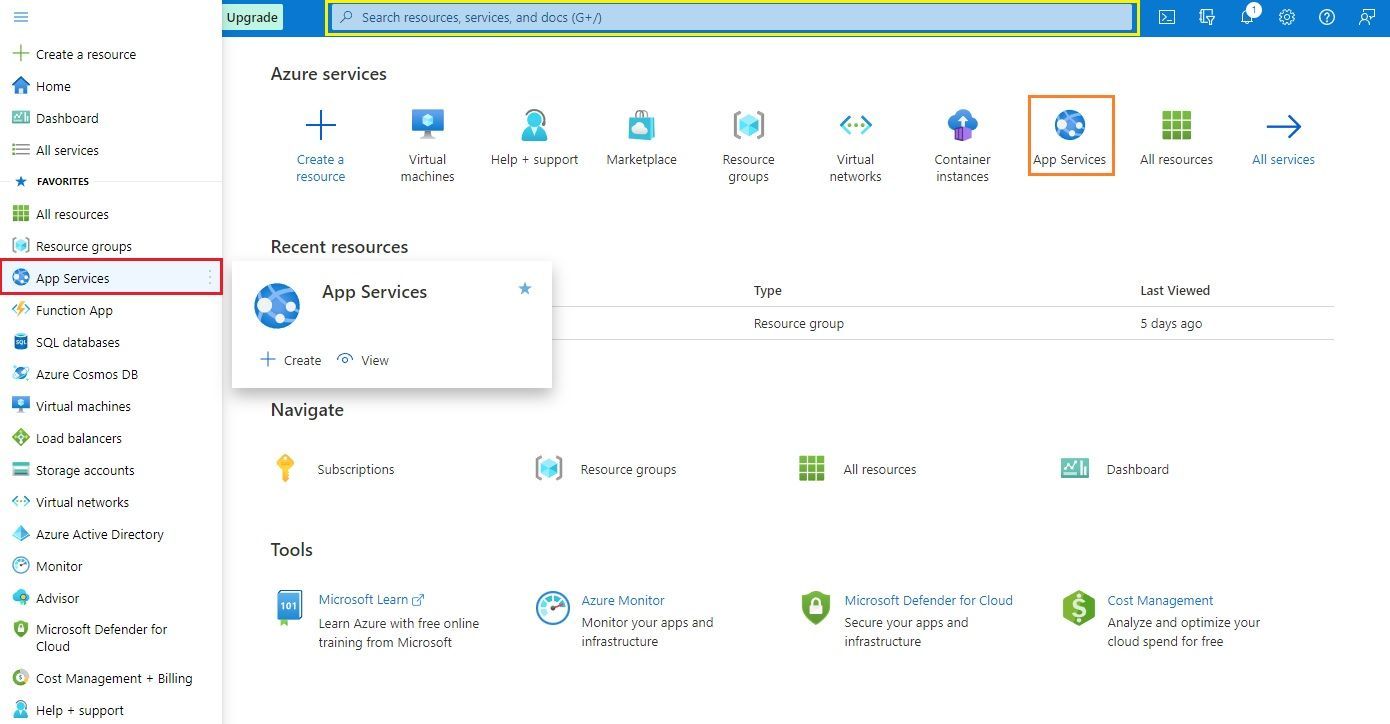1390x724 pixels.
Task: Open the help question mark icon
Action: [x=1327, y=17]
